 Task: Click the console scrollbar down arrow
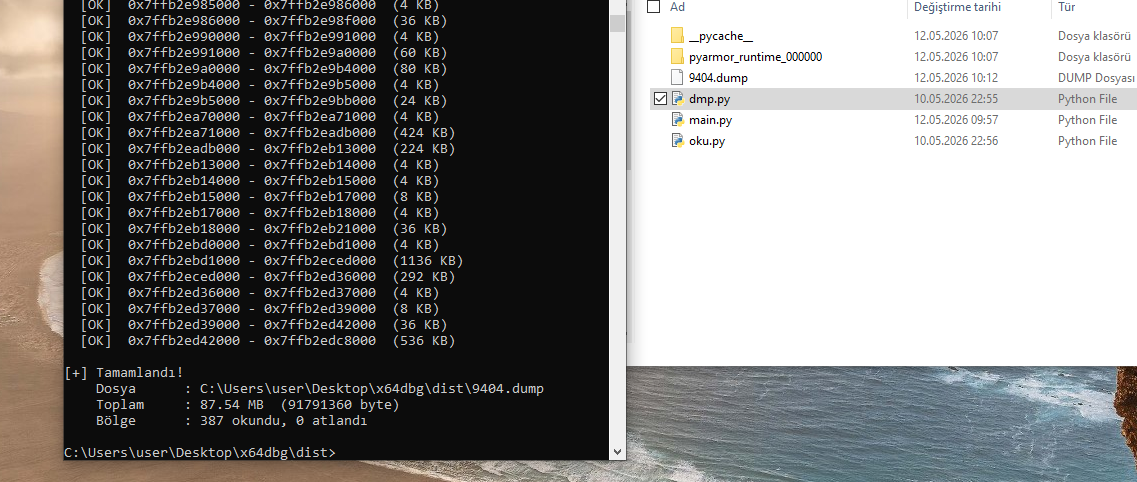coord(617,452)
